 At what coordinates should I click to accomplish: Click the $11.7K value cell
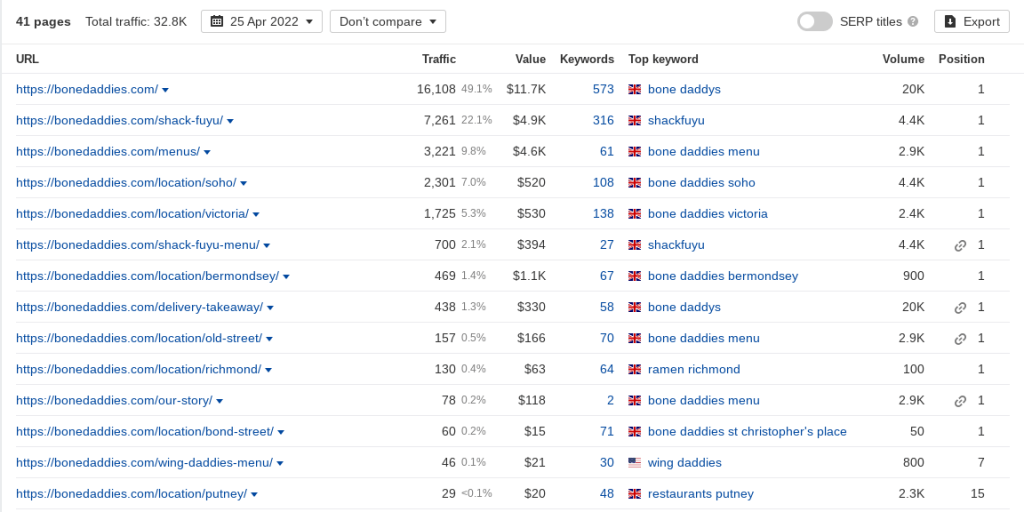526,89
